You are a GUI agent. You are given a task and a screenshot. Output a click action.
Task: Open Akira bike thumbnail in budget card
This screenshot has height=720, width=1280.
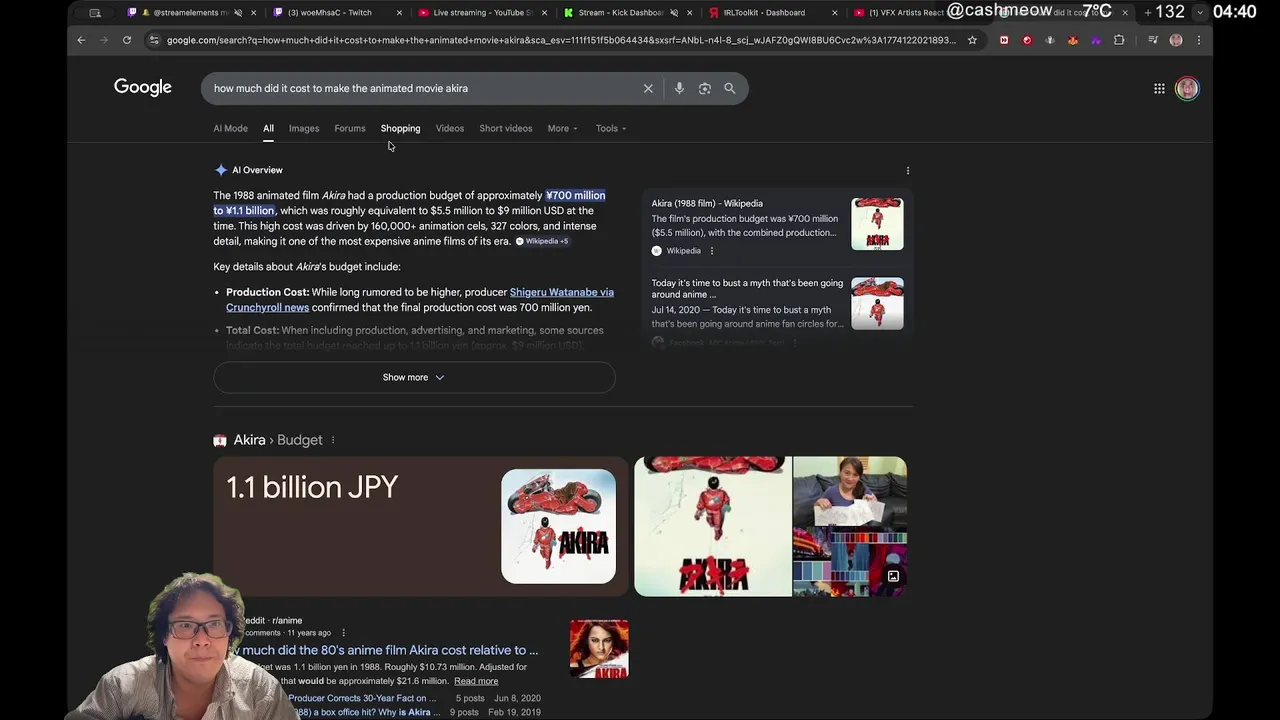558,526
